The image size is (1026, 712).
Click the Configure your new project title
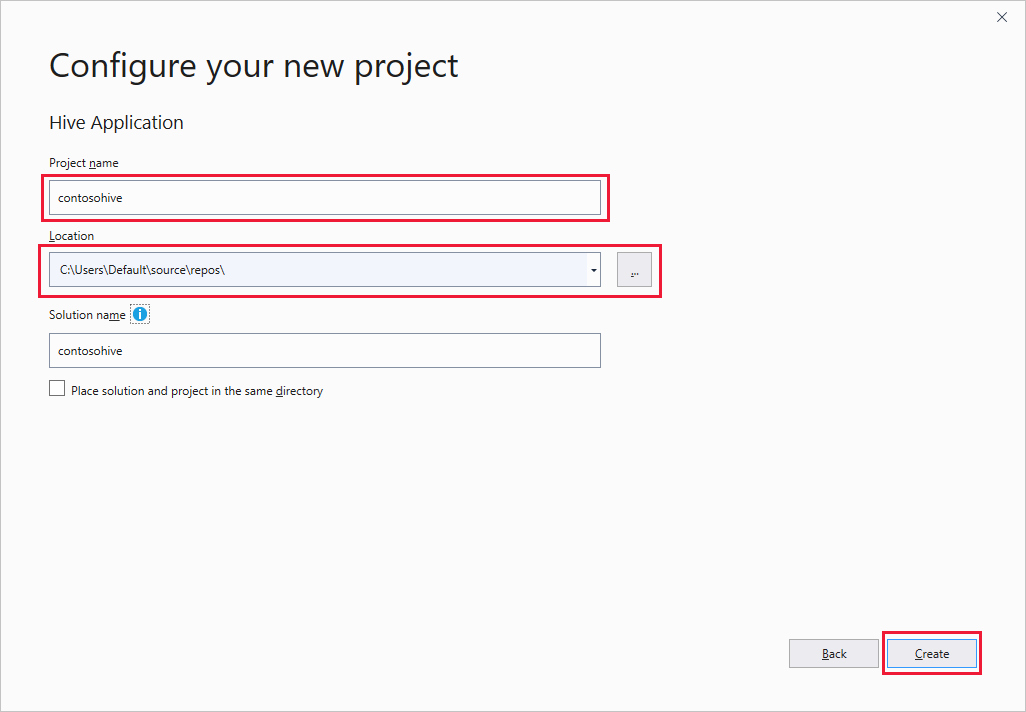coord(253,66)
